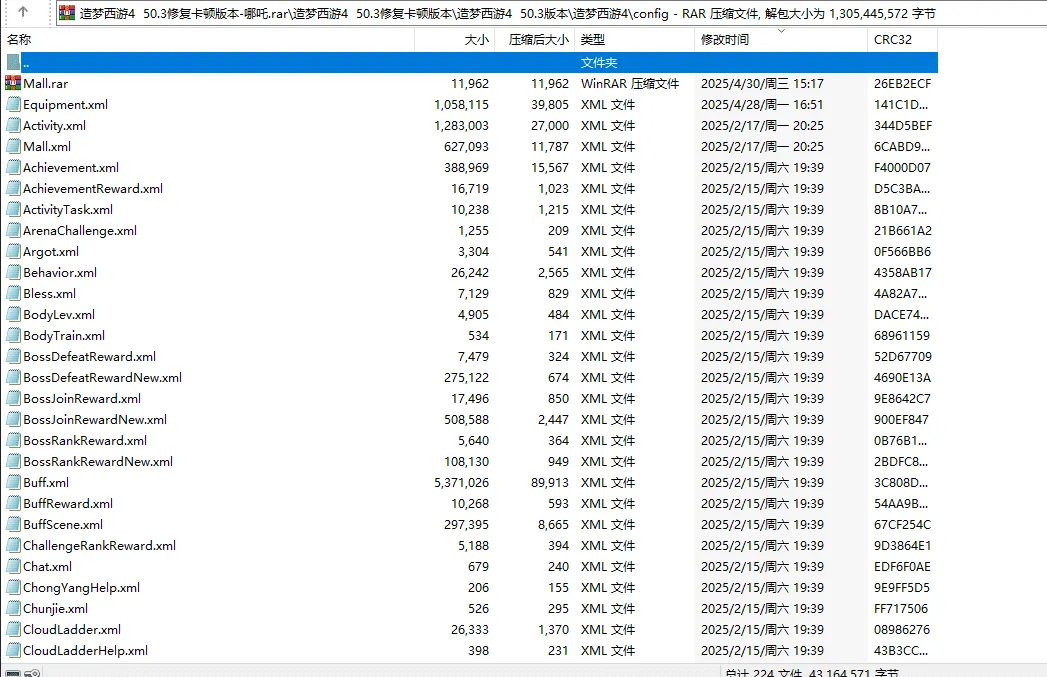The image size is (1047, 677).
Task: Select the file name Achievement.xml
Action: tap(71, 168)
